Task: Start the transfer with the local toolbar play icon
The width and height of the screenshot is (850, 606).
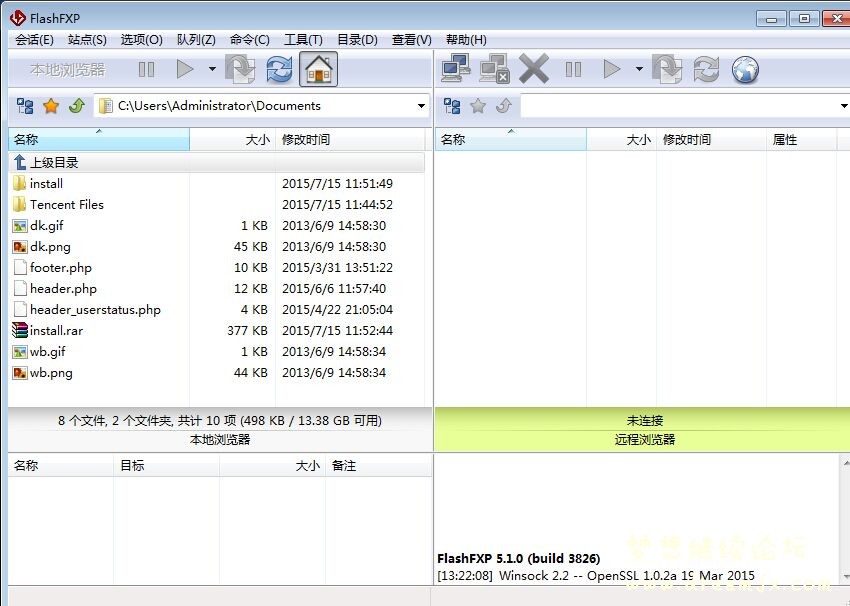Action: (x=185, y=69)
